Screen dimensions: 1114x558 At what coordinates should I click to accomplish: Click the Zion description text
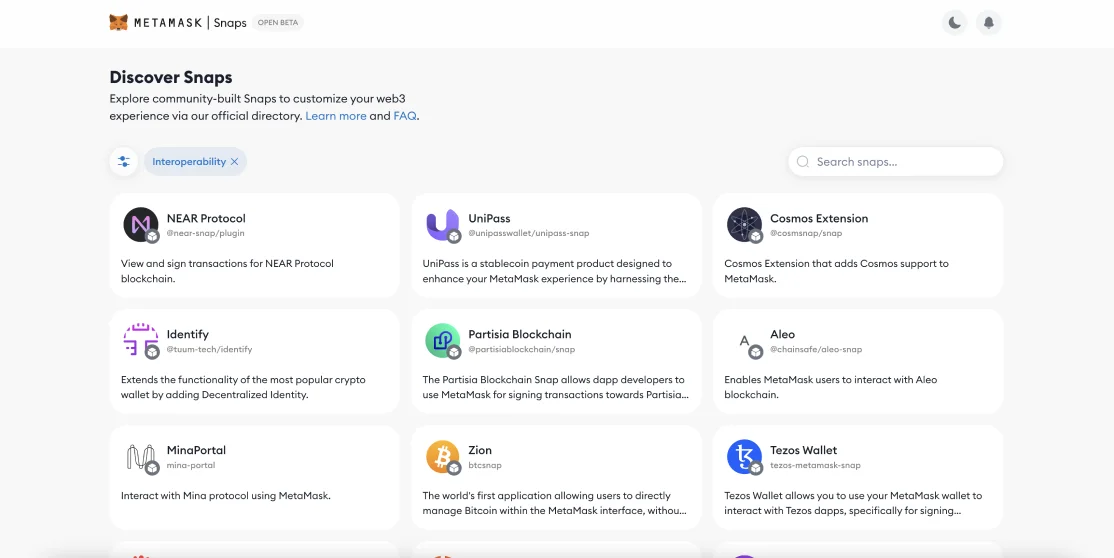point(554,503)
